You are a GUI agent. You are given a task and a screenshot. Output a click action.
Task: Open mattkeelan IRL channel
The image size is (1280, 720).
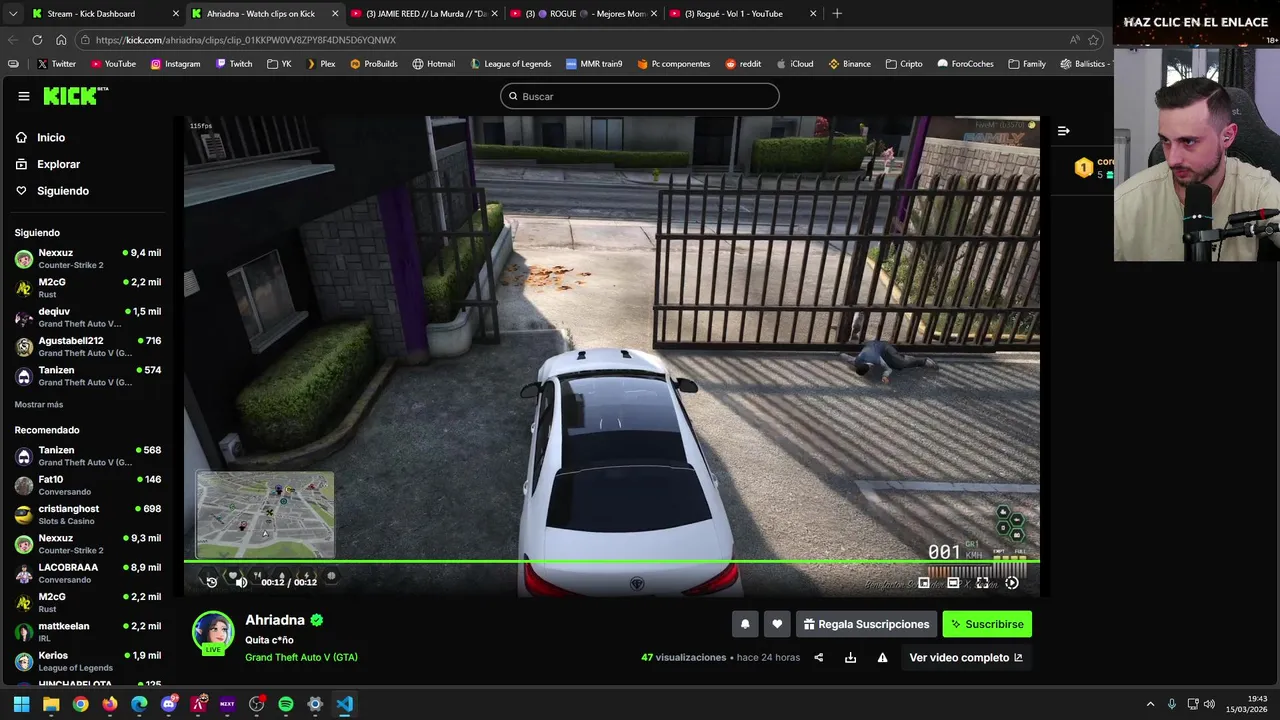pyautogui.click(x=88, y=631)
